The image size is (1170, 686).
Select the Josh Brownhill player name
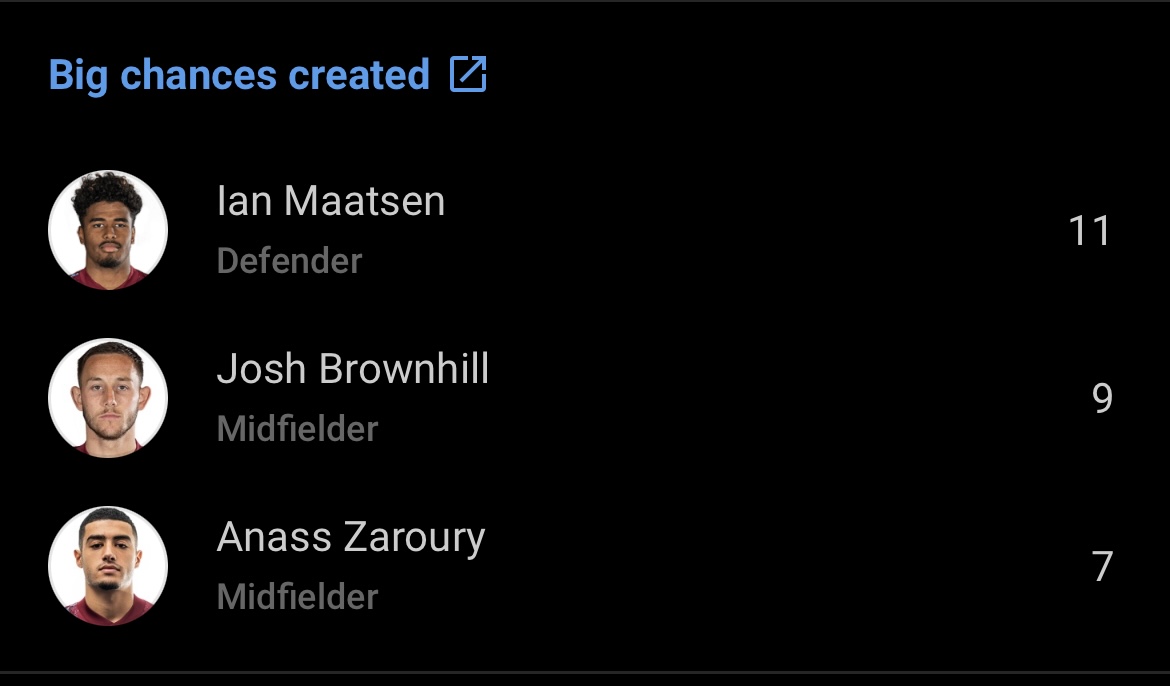tap(352, 370)
